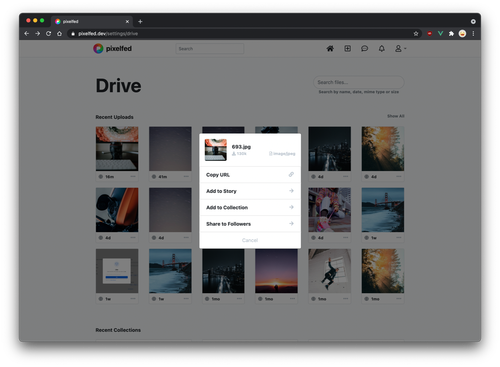Screen dimensions: 500x367
Task: Choose Share to Followers
Action: [250, 224]
